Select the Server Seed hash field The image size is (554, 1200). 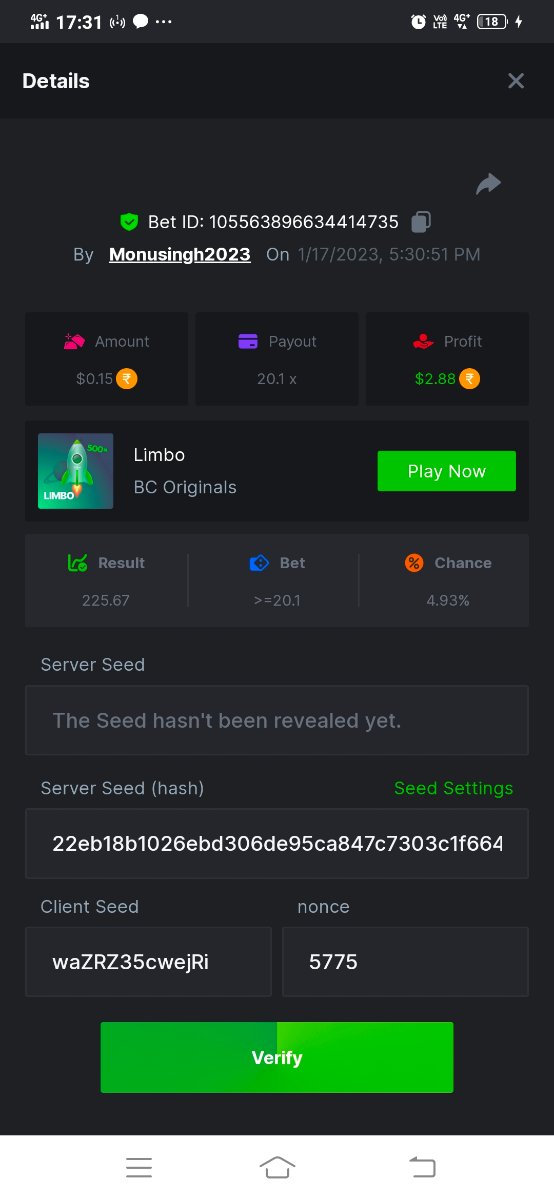[277, 844]
